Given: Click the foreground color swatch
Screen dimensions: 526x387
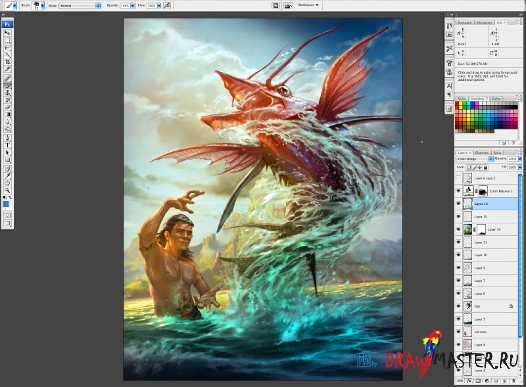Looking at the screenshot, I should click(x=6, y=204).
